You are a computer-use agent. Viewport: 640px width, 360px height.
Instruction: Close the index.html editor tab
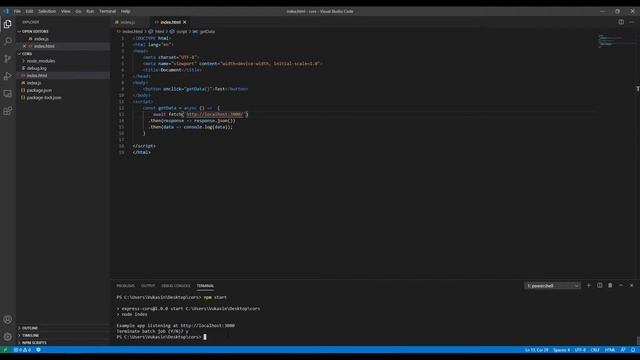pyautogui.click(x=184, y=22)
